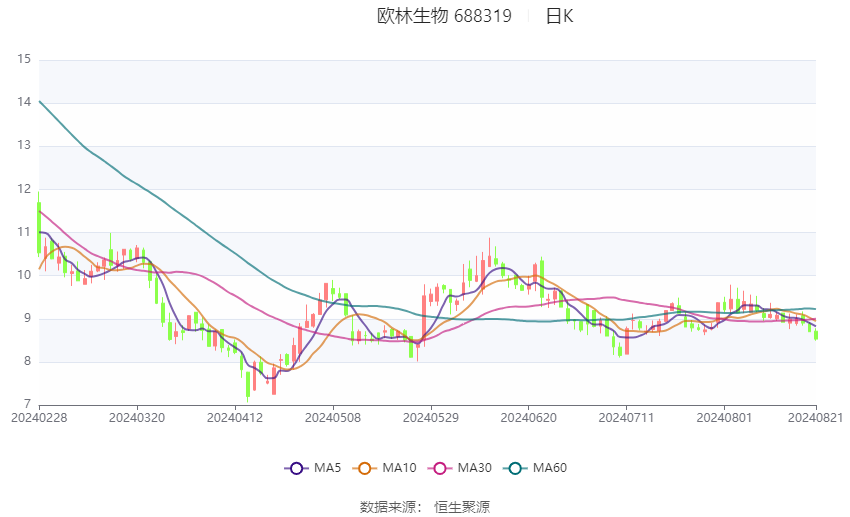The height and width of the screenshot is (517, 850).
Task: Select the 20240620 x-axis date label
Action: coord(529,418)
